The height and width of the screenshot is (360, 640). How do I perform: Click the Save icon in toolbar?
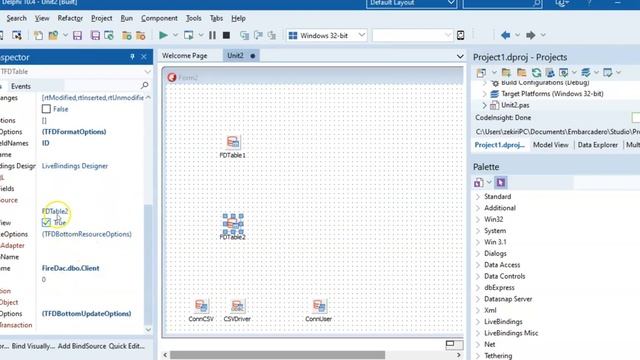click(x=77, y=36)
